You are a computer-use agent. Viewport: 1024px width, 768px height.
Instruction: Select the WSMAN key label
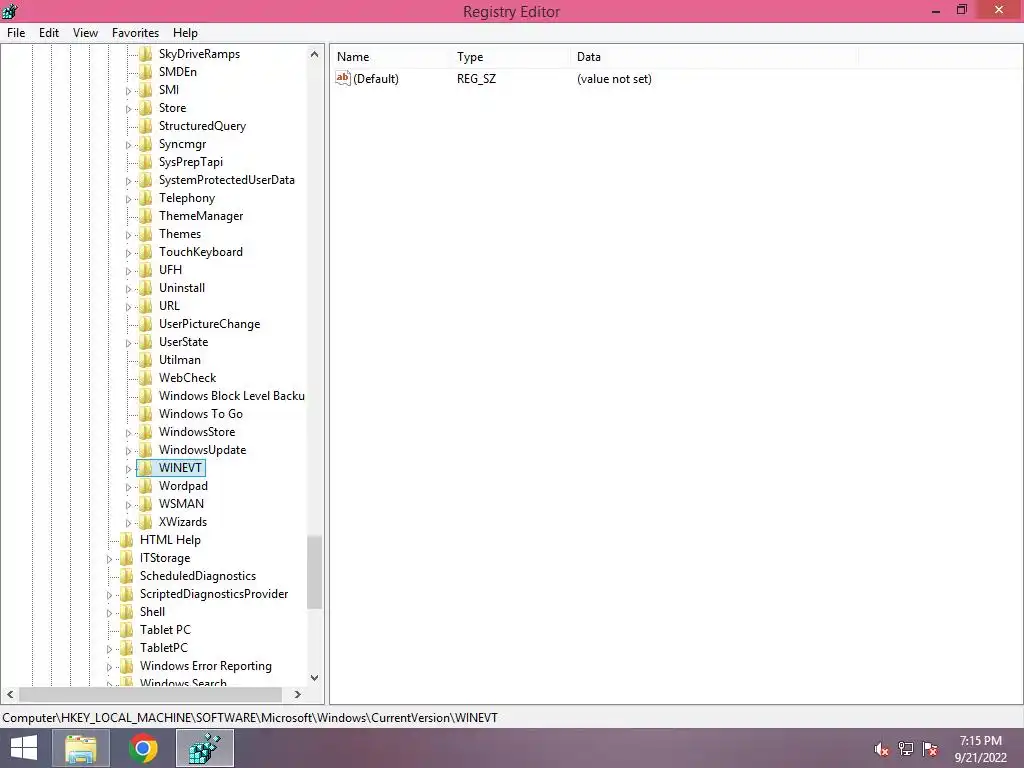pos(182,504)
